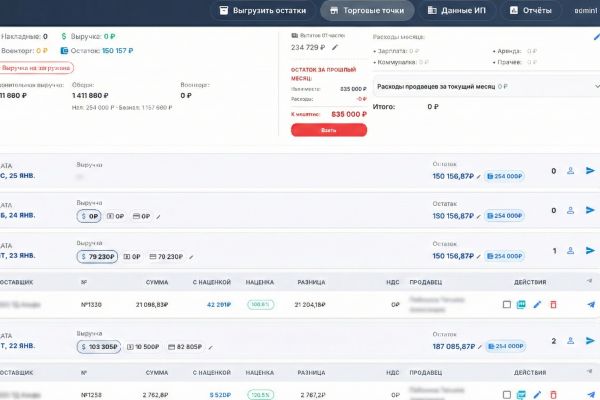
Task: Expand Расходы продавцов за текущий месяц
Action: 486,87
